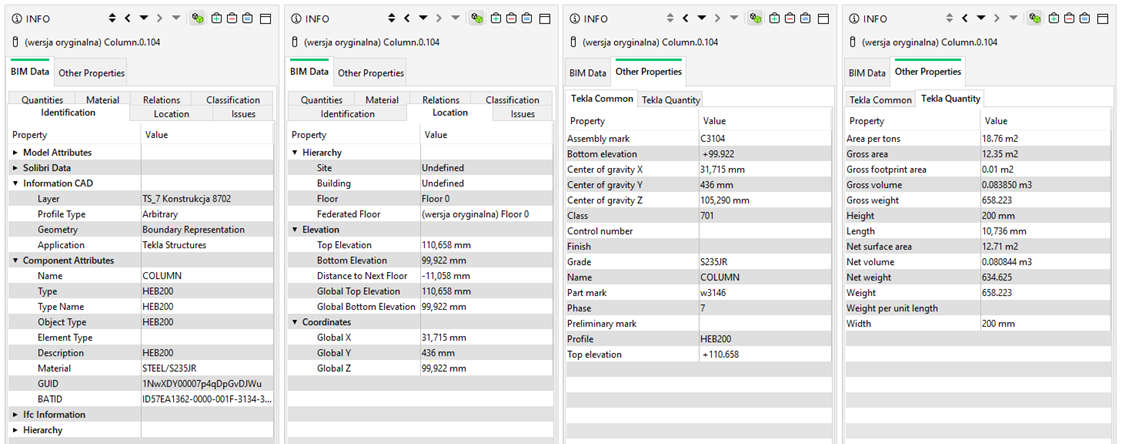Click window icon in Elevation panel toolbar

pos(544,19)
